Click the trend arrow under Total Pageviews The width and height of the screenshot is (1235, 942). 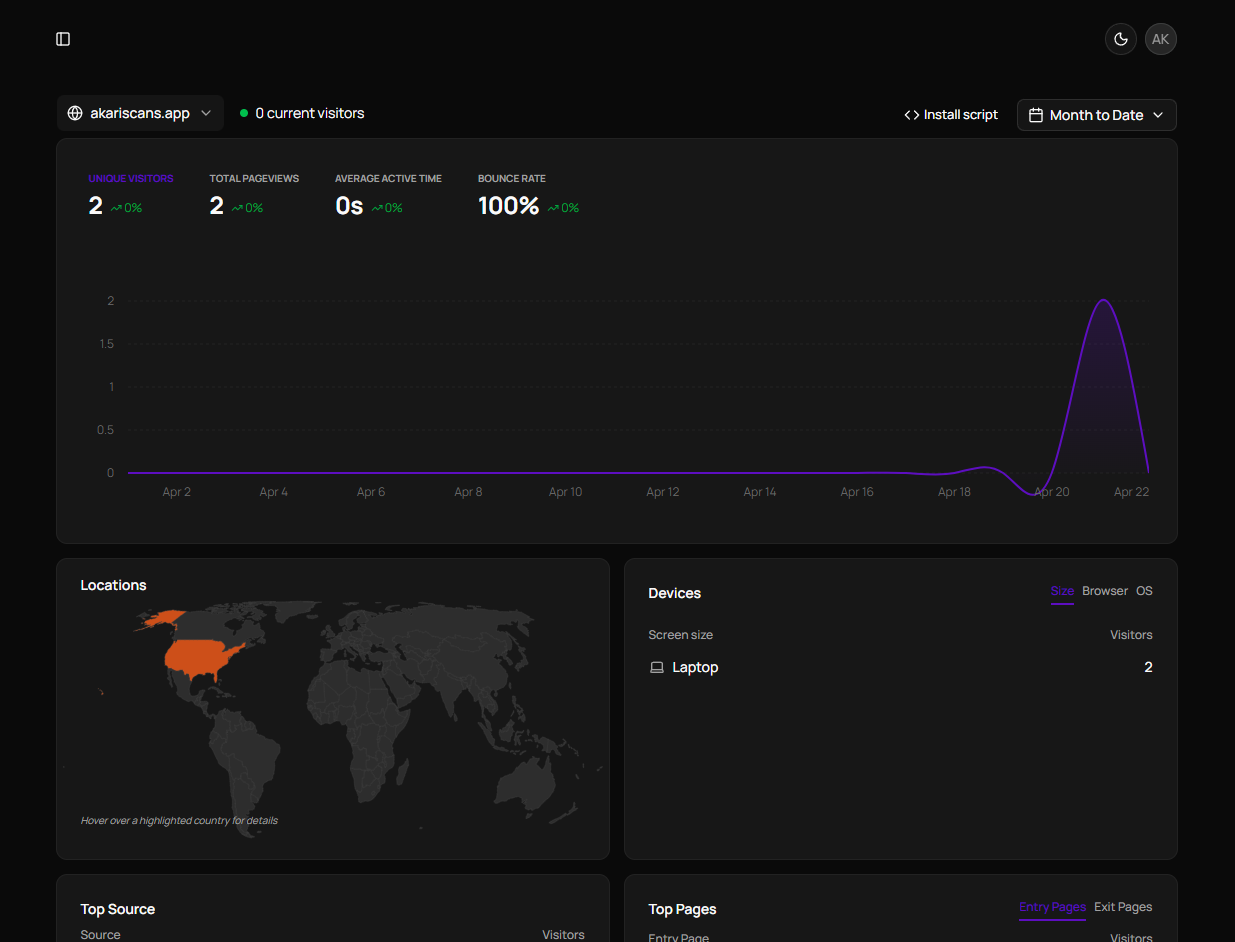[237, 208]
